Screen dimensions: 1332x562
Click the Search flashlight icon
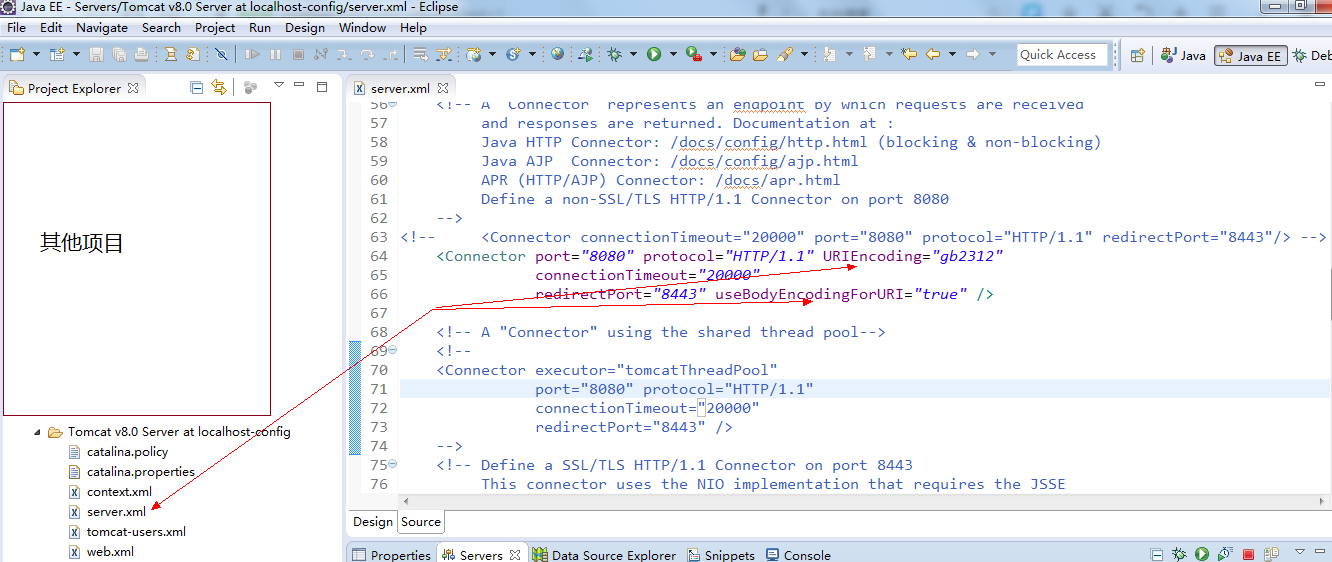pyautogui.click(x=785, y=54)
